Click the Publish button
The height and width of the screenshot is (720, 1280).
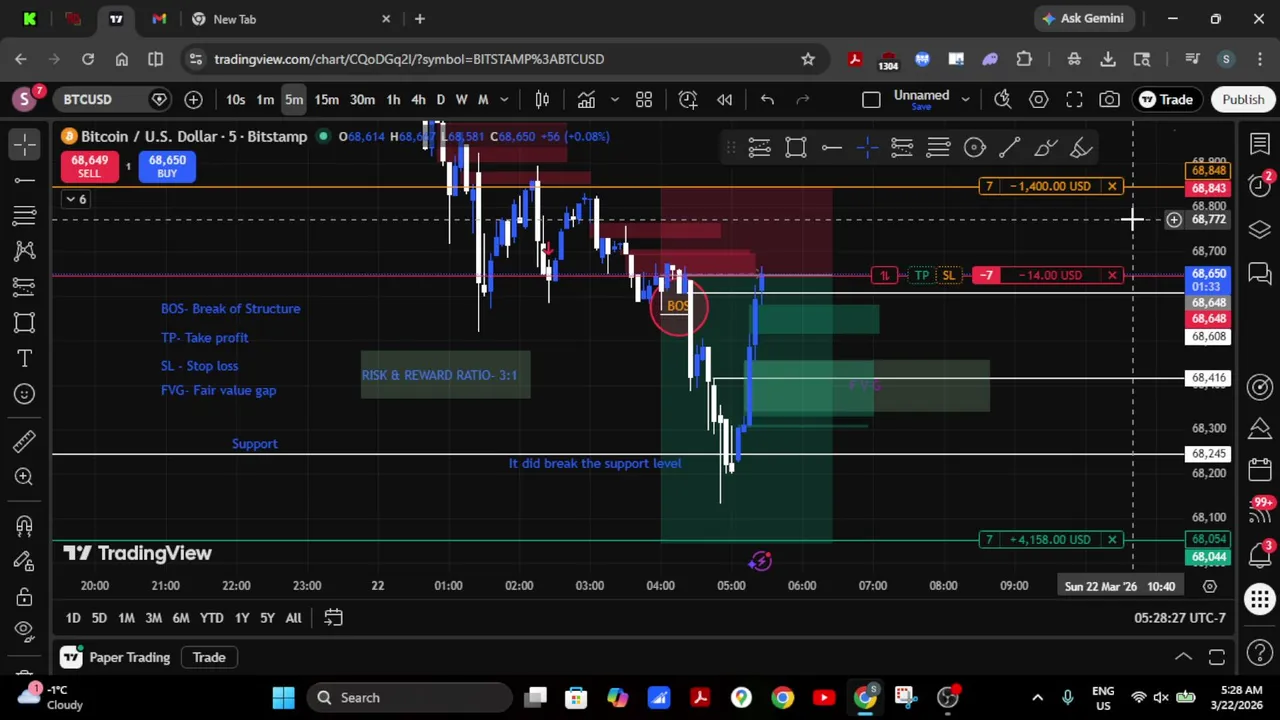click(1243, 99)
